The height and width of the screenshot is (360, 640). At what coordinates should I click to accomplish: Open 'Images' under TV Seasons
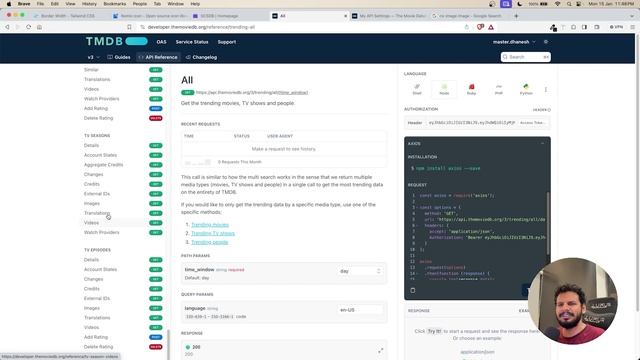(x=91, y=203)
